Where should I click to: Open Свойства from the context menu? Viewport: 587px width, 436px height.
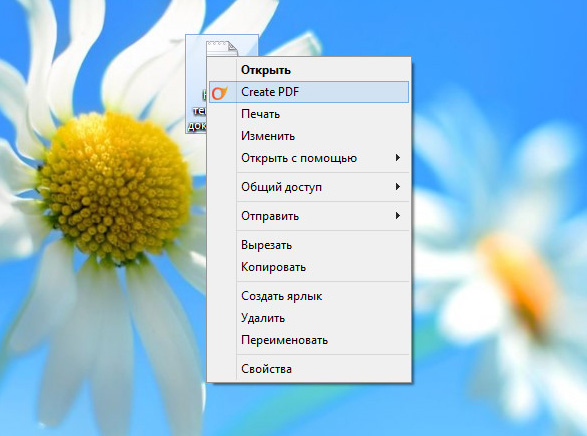309,369
